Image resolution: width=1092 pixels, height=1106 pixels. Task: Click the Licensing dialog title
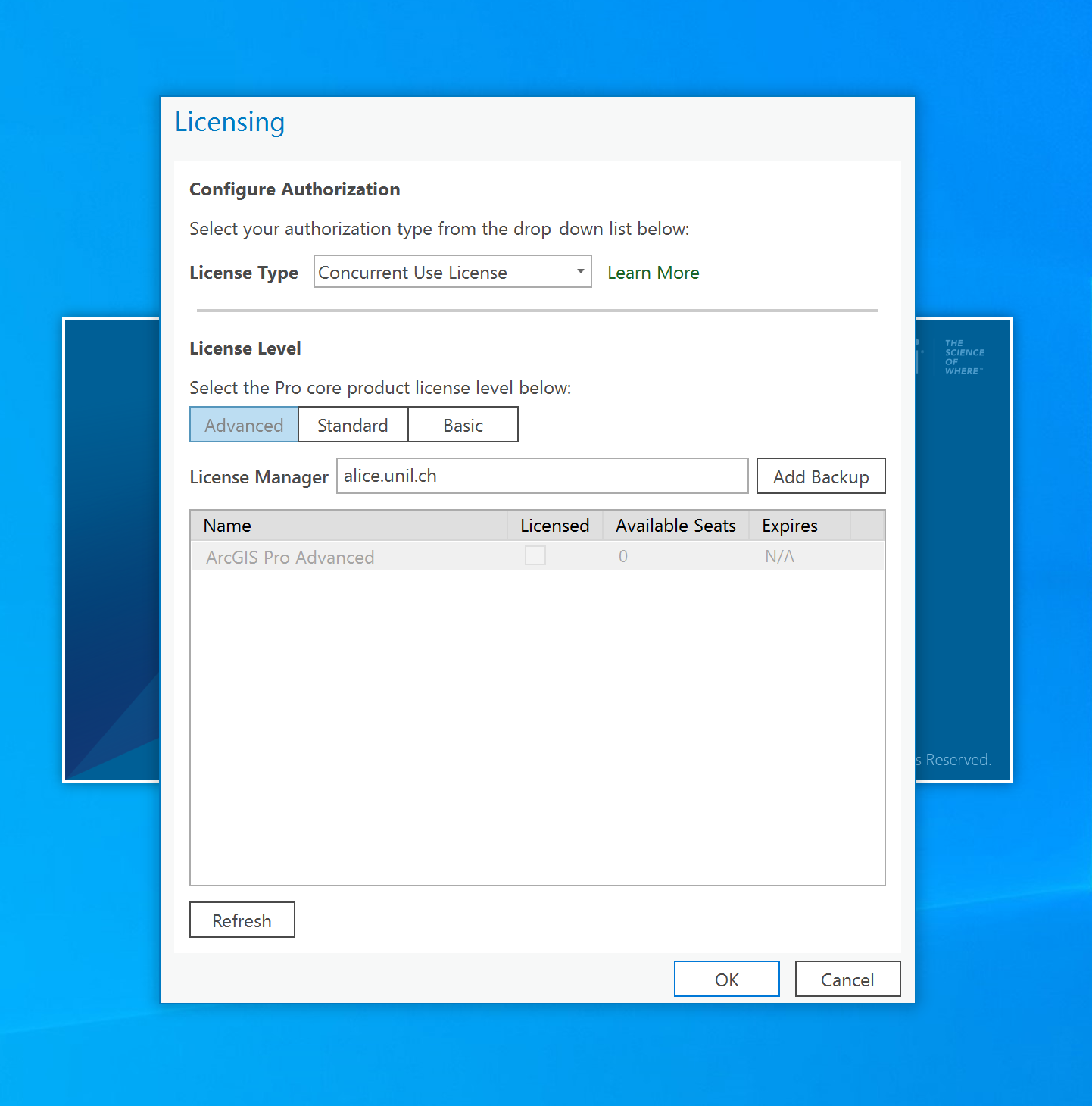point(229,122)
